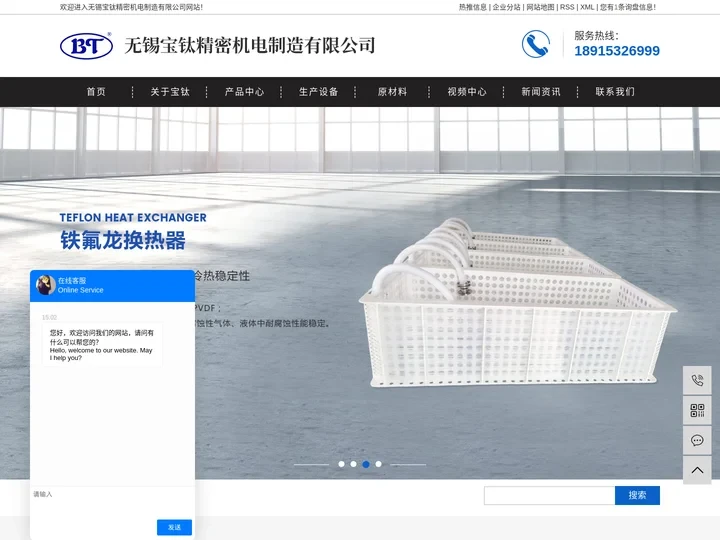Click the RSS top link
Viewport: 720px width, 540px height.
point(567,7)
